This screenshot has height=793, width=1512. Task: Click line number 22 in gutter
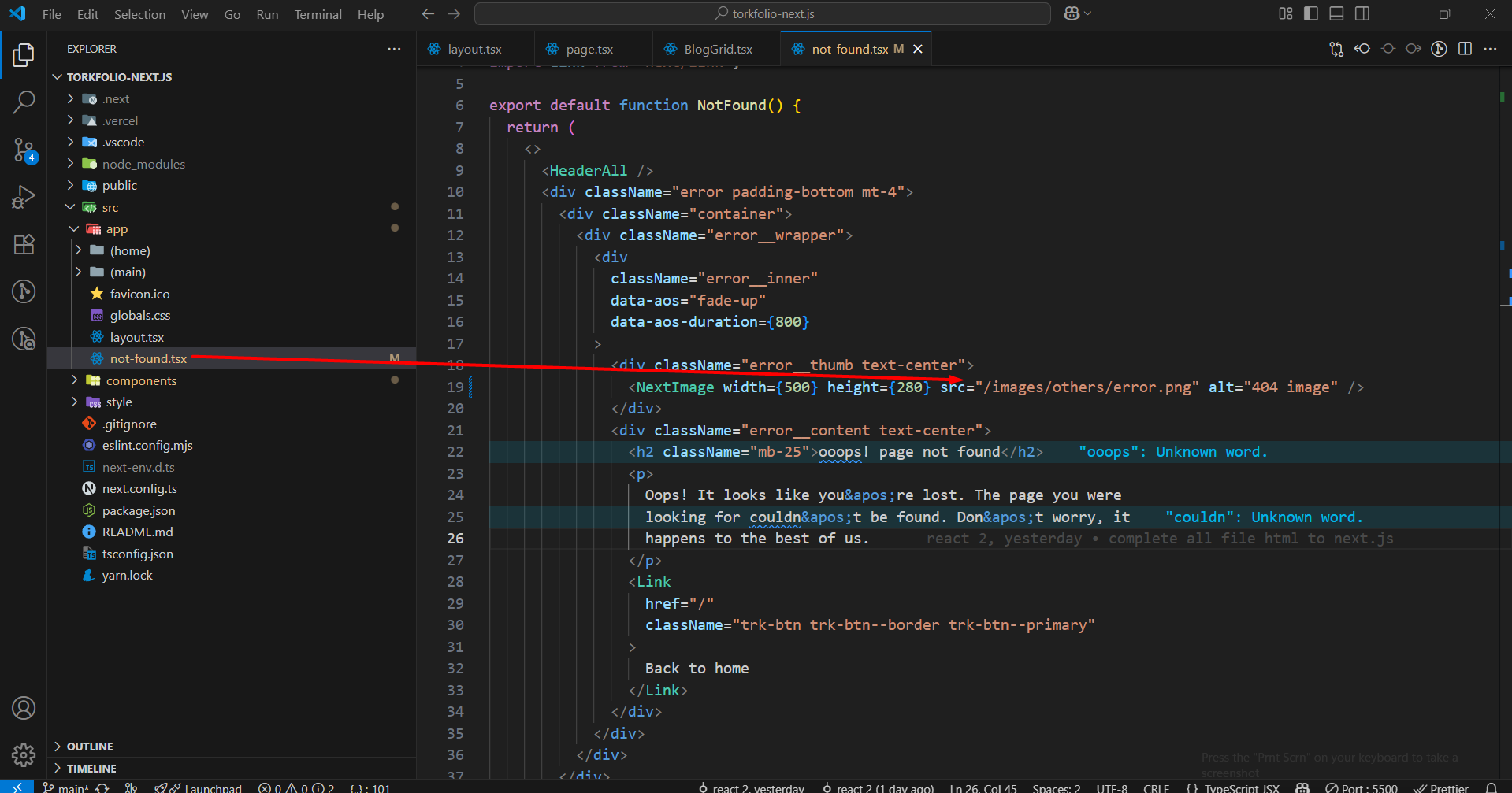455,451
